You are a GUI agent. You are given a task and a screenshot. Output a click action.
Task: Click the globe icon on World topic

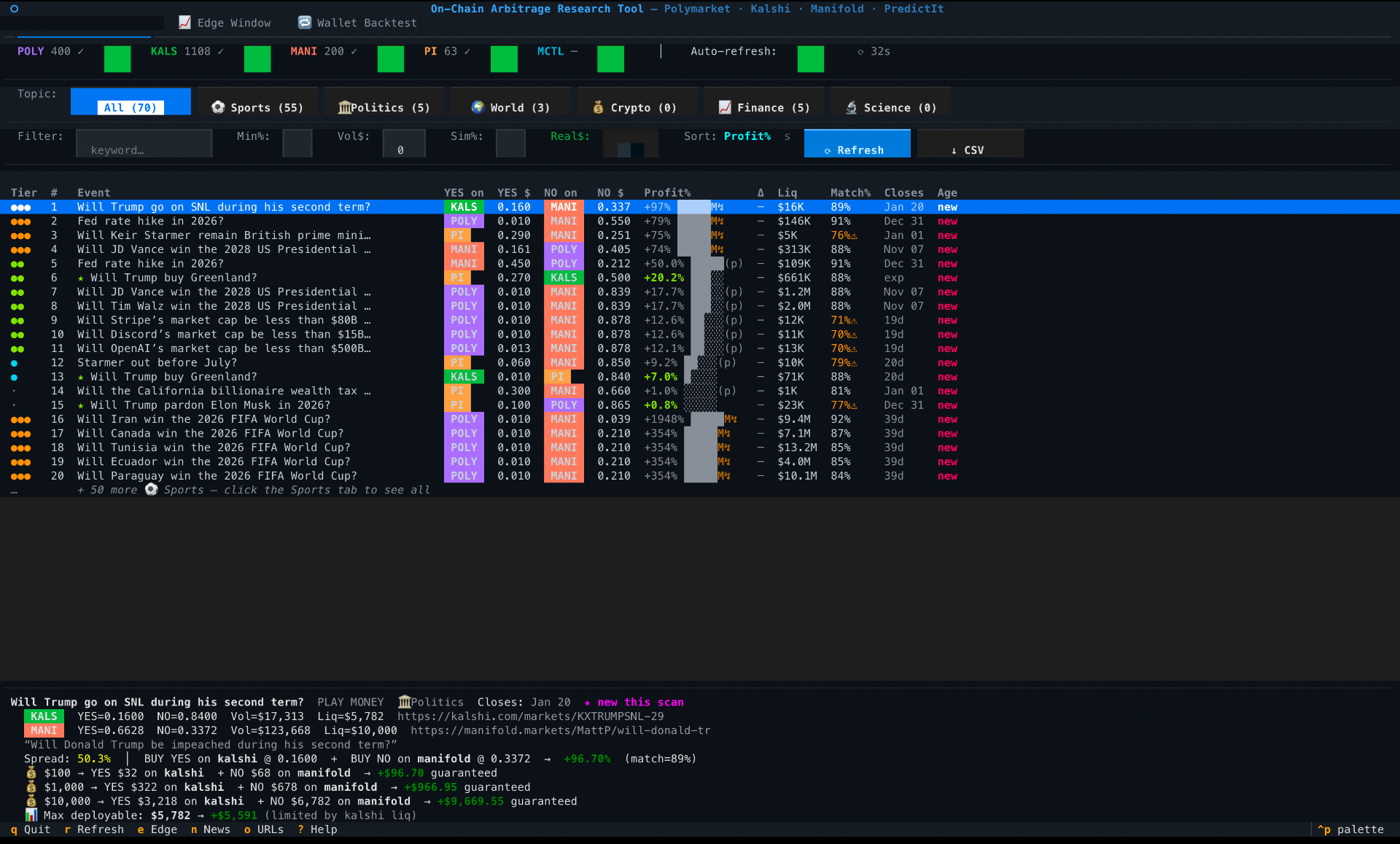click(x=478, y=107)
